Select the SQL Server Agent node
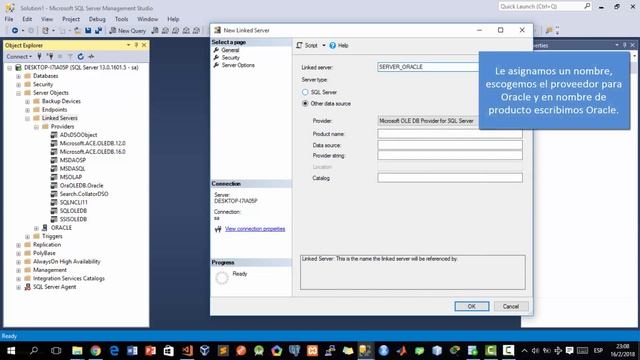 pos(54,287)
